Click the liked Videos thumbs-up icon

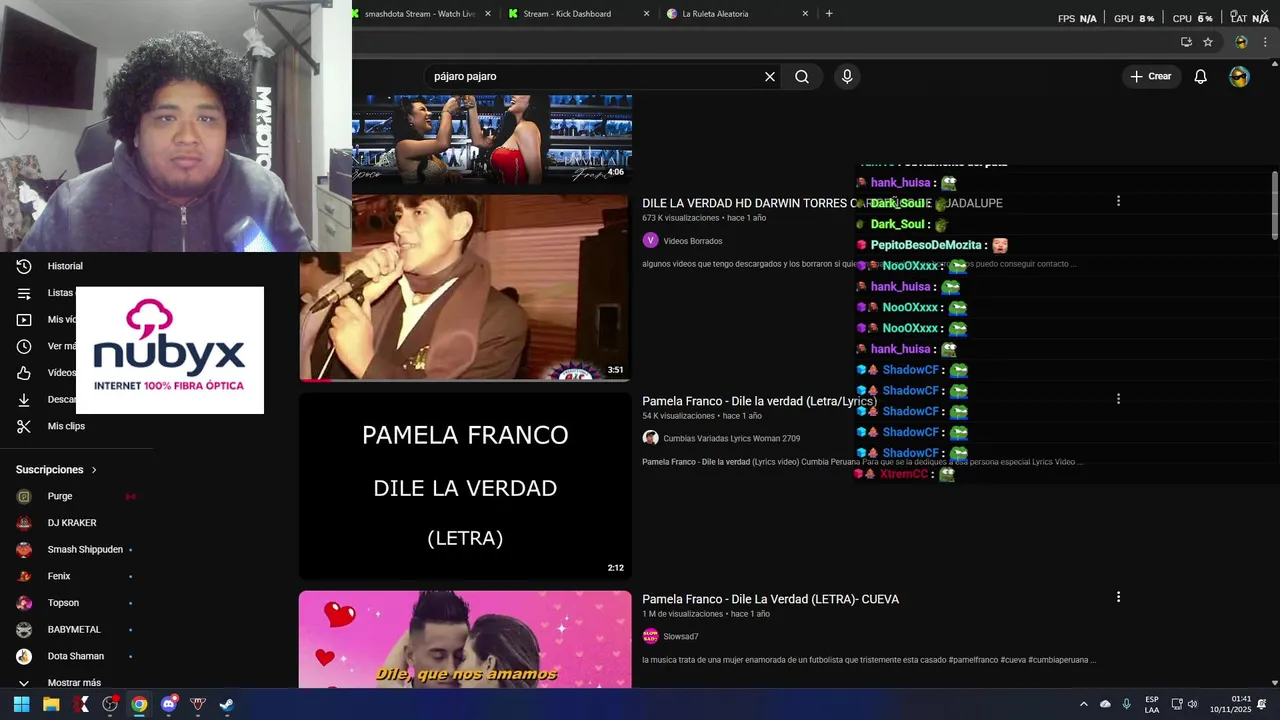[x=24, y=373]
